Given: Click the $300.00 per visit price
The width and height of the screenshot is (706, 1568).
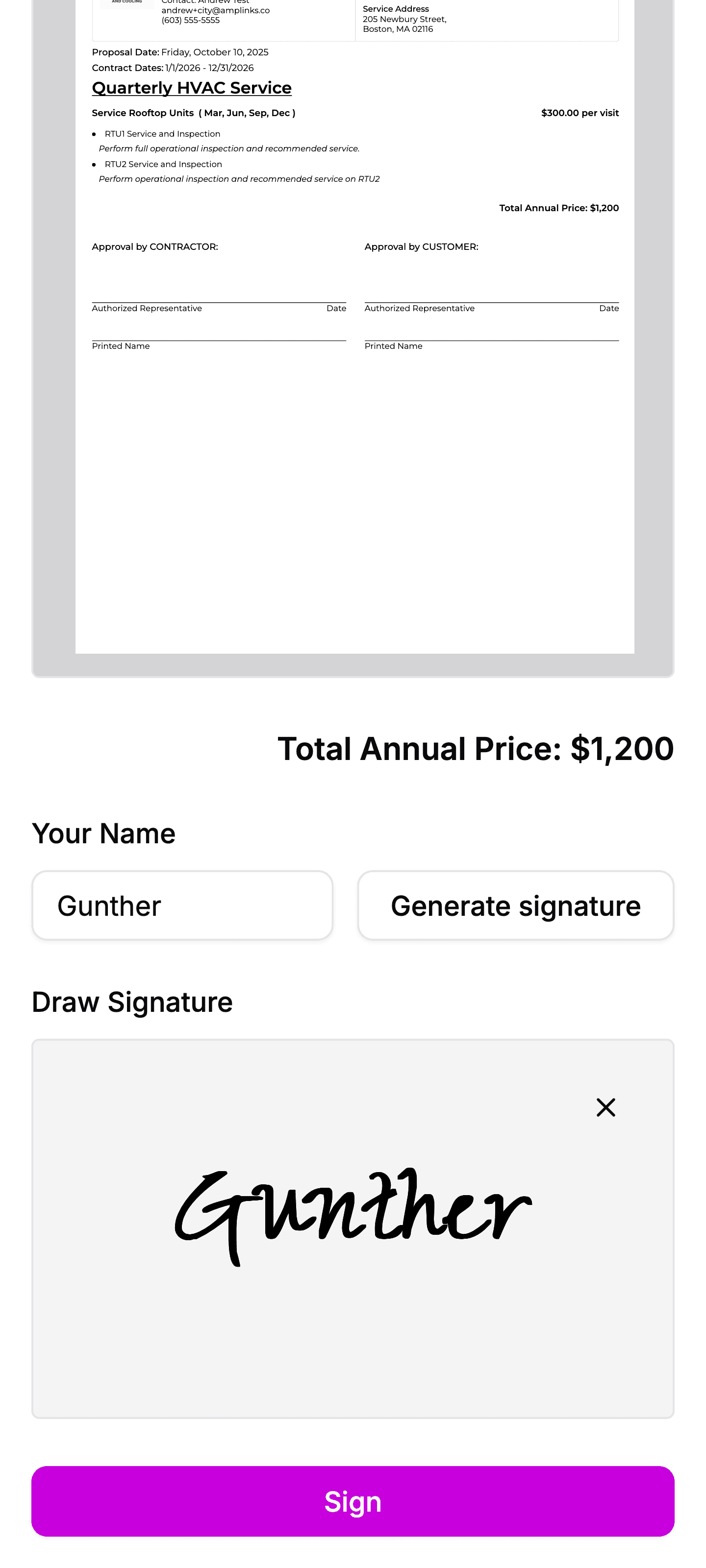Looking at the screenshot, I should (x=580, y=113).
